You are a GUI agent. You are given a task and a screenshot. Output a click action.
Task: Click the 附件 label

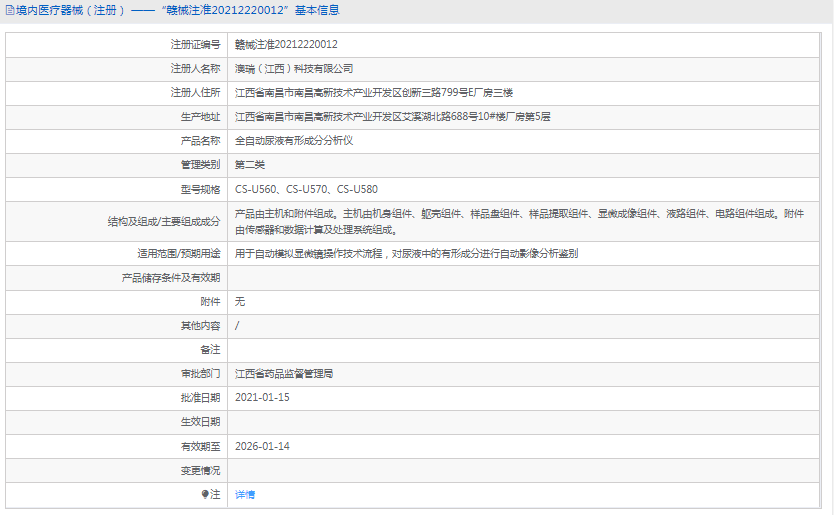pyautogui.click(x=210, y=302)
